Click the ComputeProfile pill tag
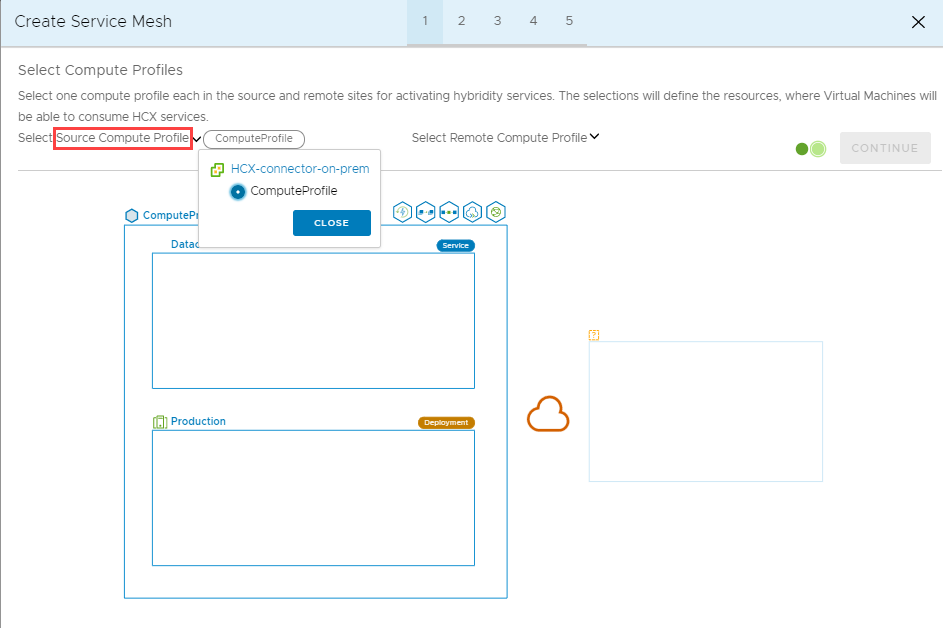 [x=254, y=139]
